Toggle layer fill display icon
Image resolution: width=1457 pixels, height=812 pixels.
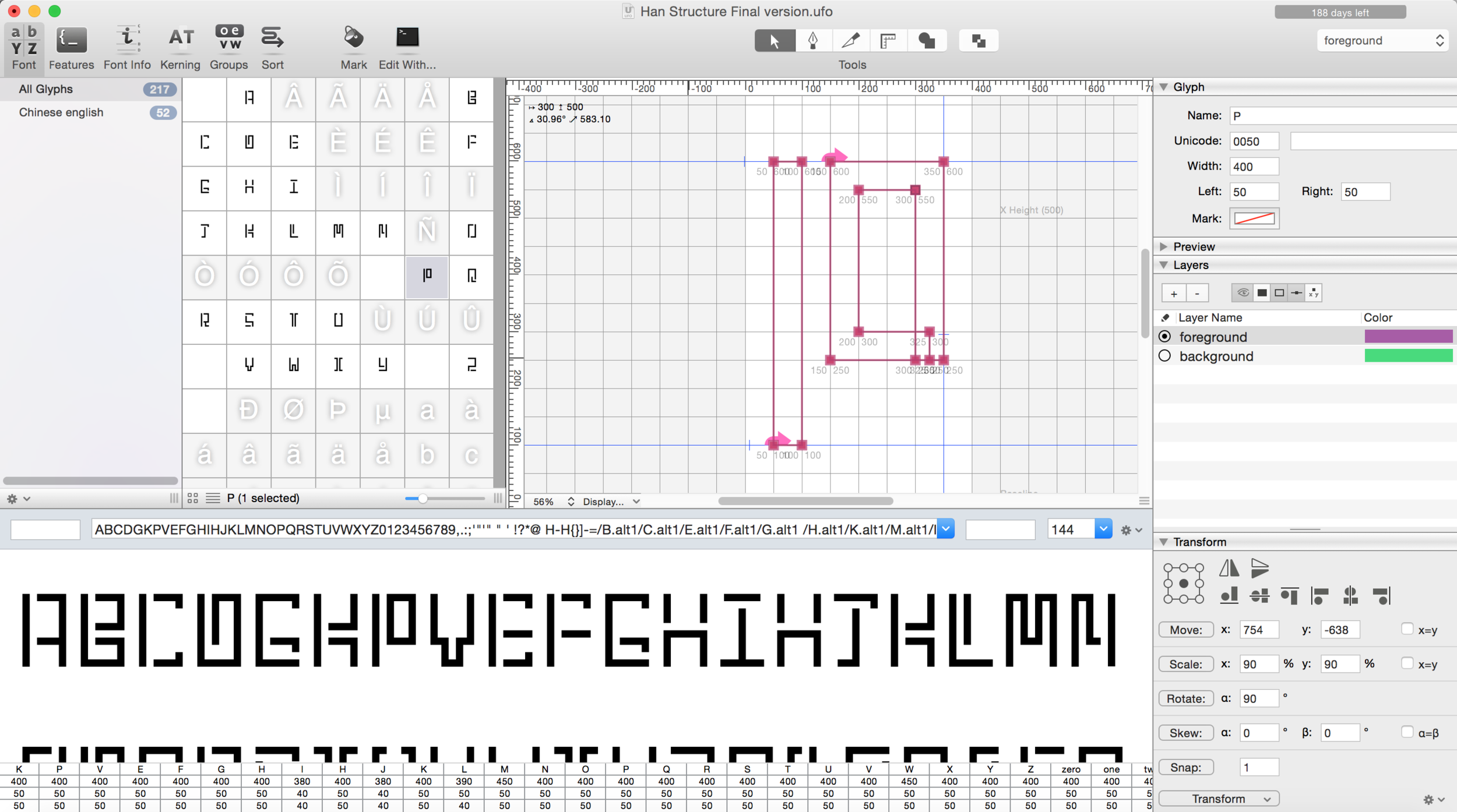pos(1262,293)
